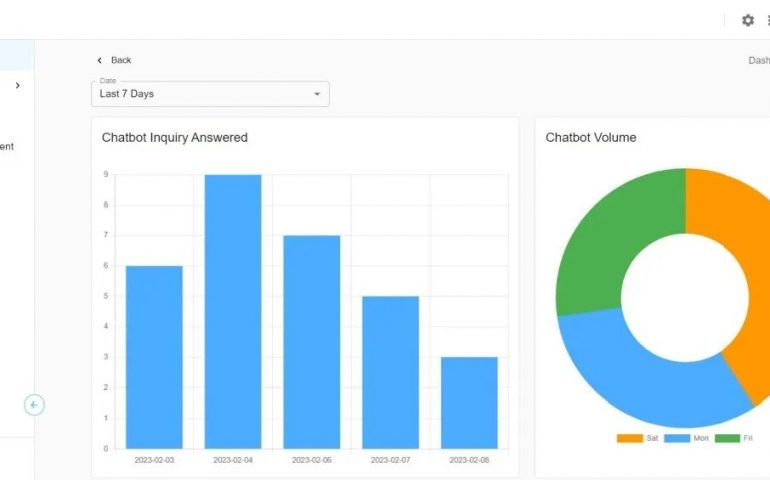Select the highlighted top sidebar menu item
This screenshot has height=480, width=770.
coord(16,55)
